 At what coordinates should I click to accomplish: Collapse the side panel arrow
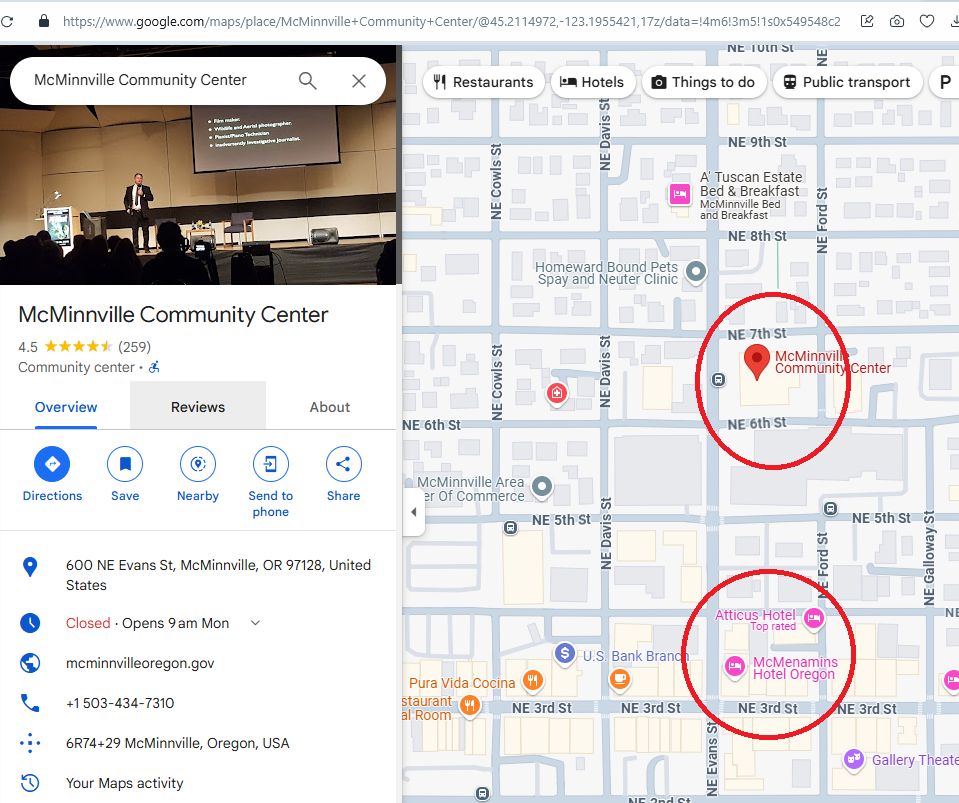click(x=414, y=512)
